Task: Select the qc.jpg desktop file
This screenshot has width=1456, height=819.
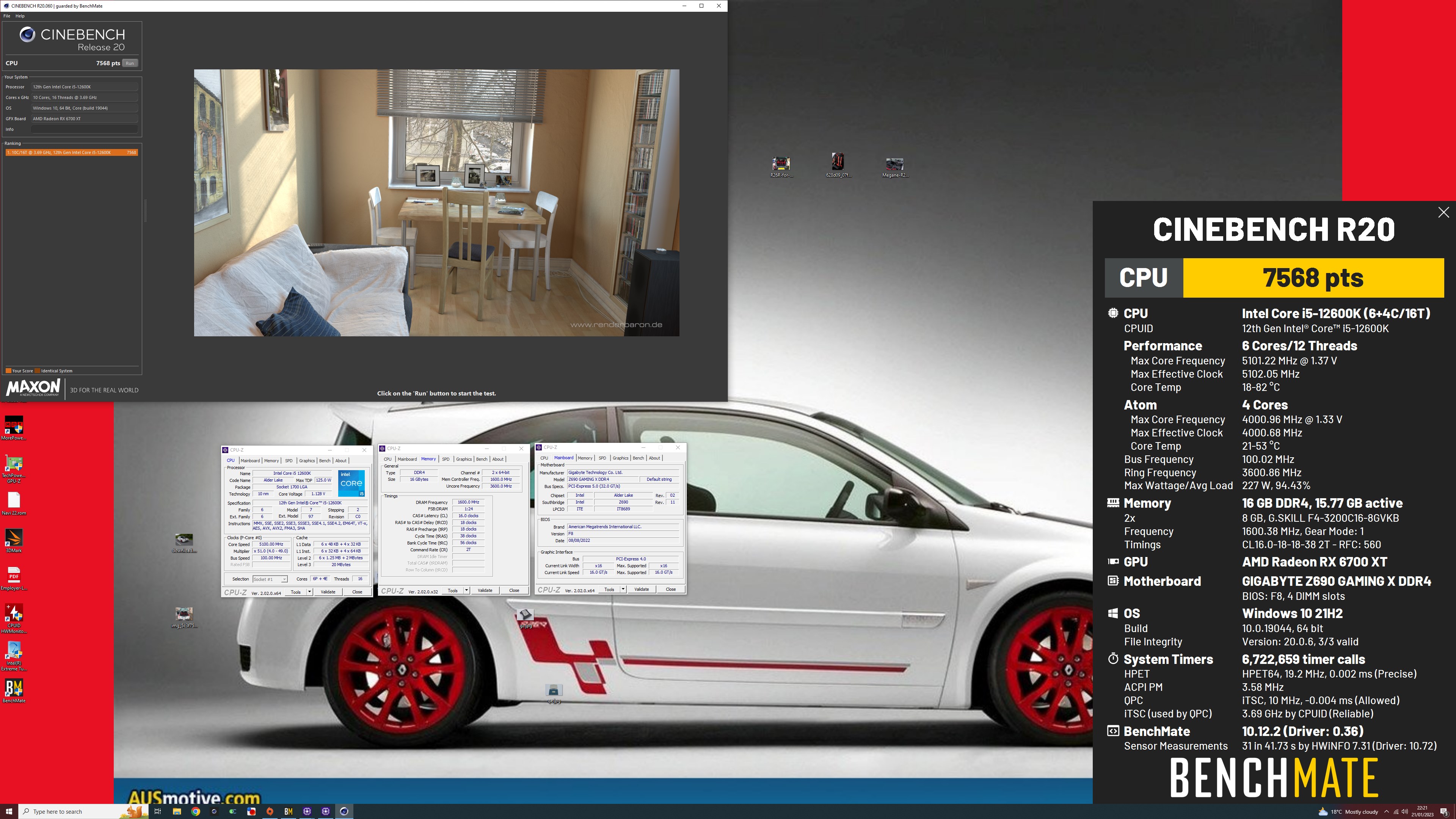Action: pos(553,693)
